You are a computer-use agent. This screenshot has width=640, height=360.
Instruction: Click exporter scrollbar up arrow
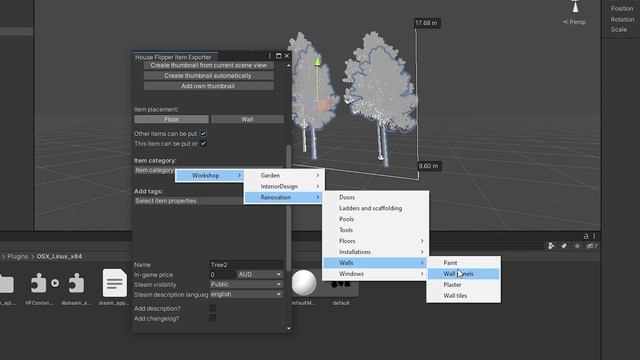[x=289, y=65]
